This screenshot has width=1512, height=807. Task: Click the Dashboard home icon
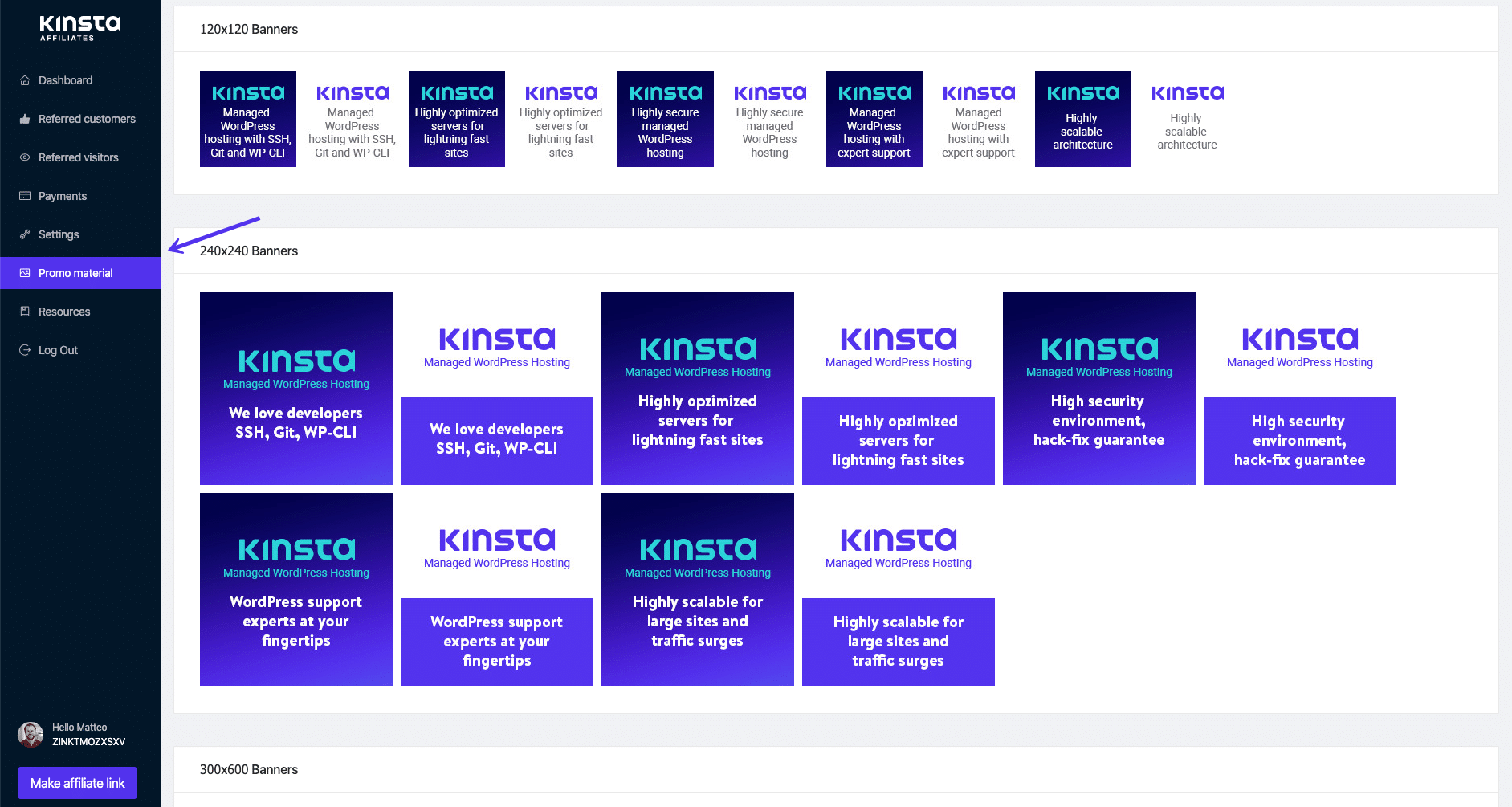[25, 80]
